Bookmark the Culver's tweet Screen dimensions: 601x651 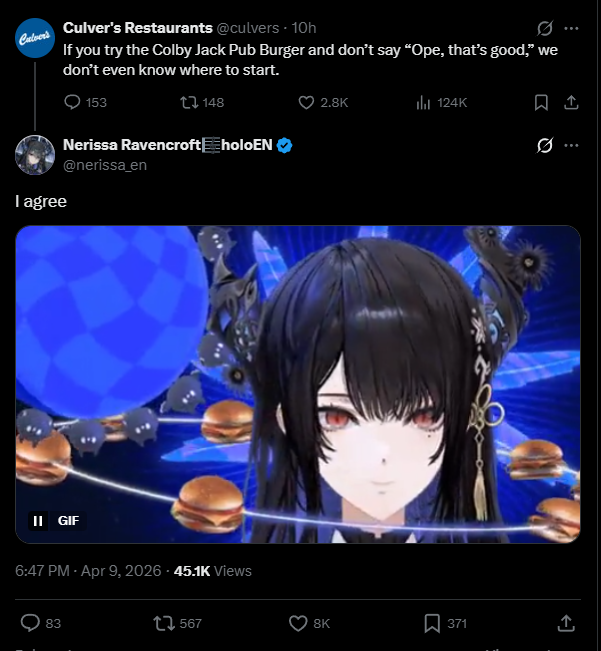click(541, 103)
